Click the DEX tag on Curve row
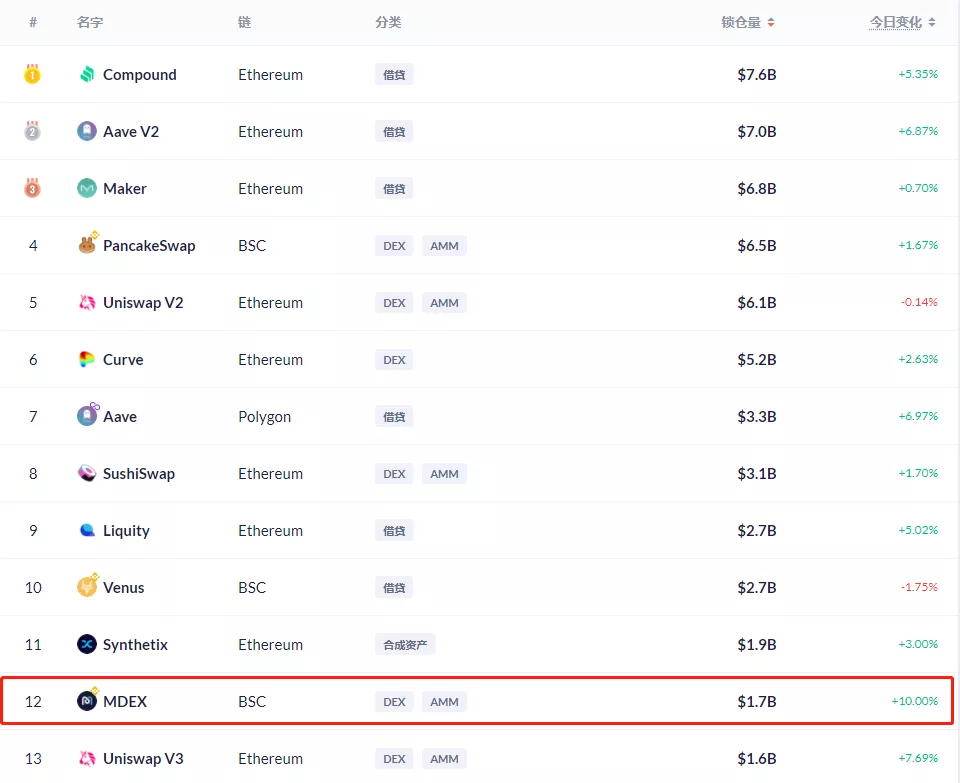The height and width of the screenshot is (783, 960). (394, 359)
